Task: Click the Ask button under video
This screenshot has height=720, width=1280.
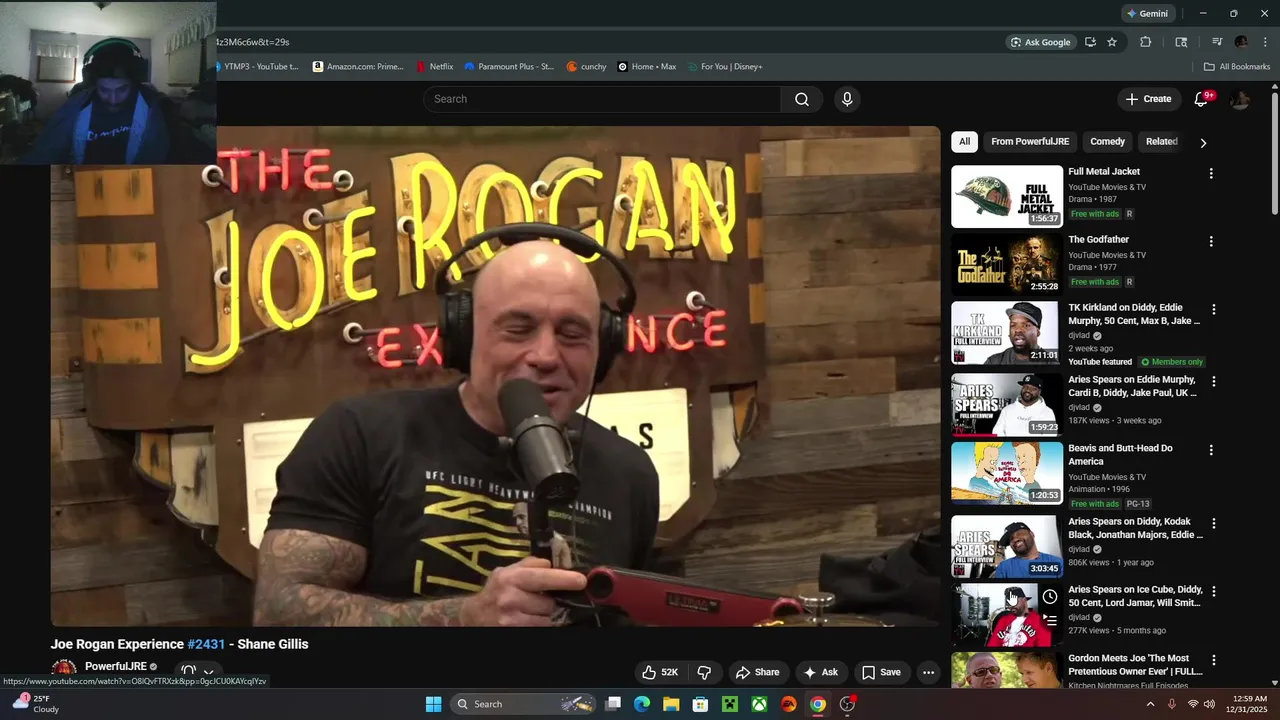Action: (x=821, y=672)
